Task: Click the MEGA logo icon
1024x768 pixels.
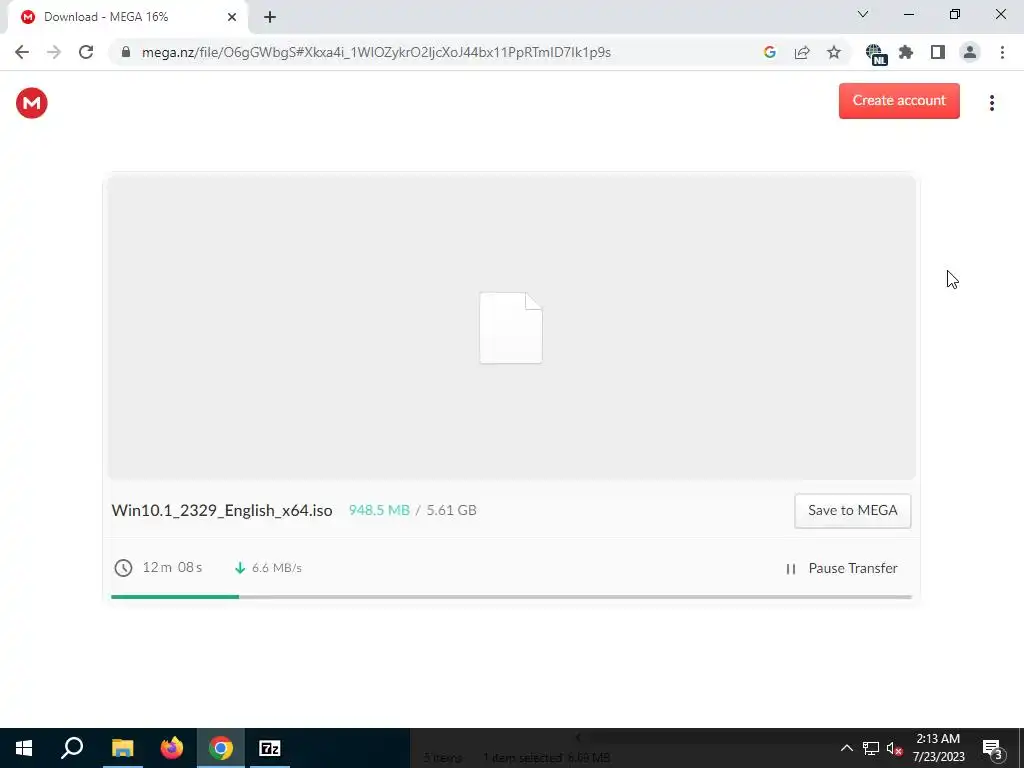Action: click(x=31, y=103)
